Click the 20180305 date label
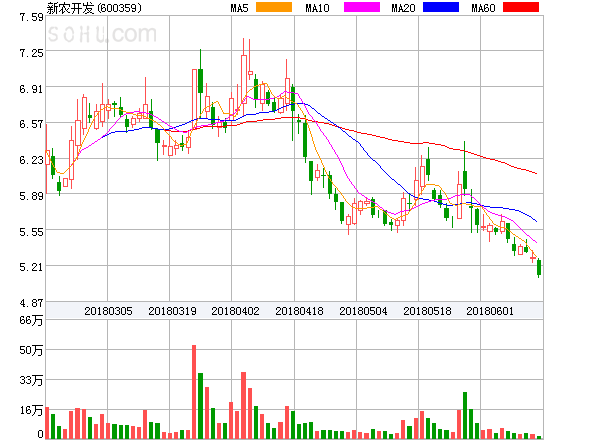The height and width of the screenshot is (440, 600). coord(108,311)
